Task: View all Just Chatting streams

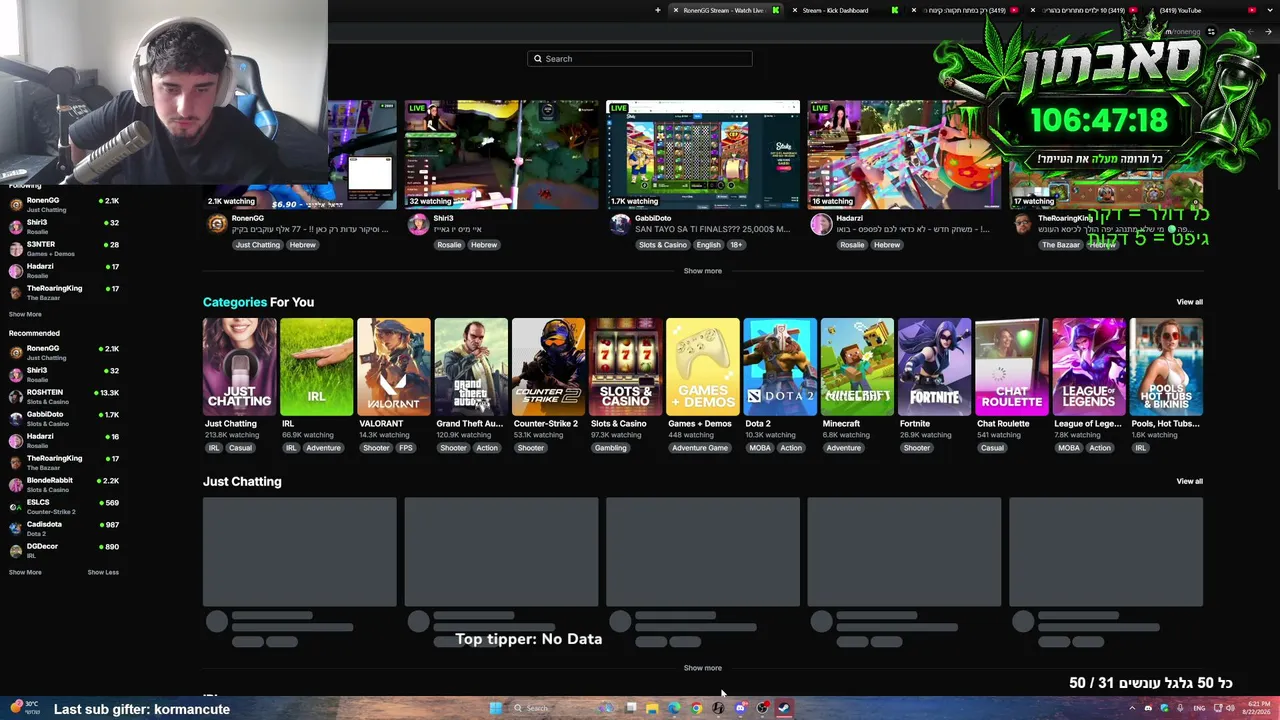Action: (1189, 481)
